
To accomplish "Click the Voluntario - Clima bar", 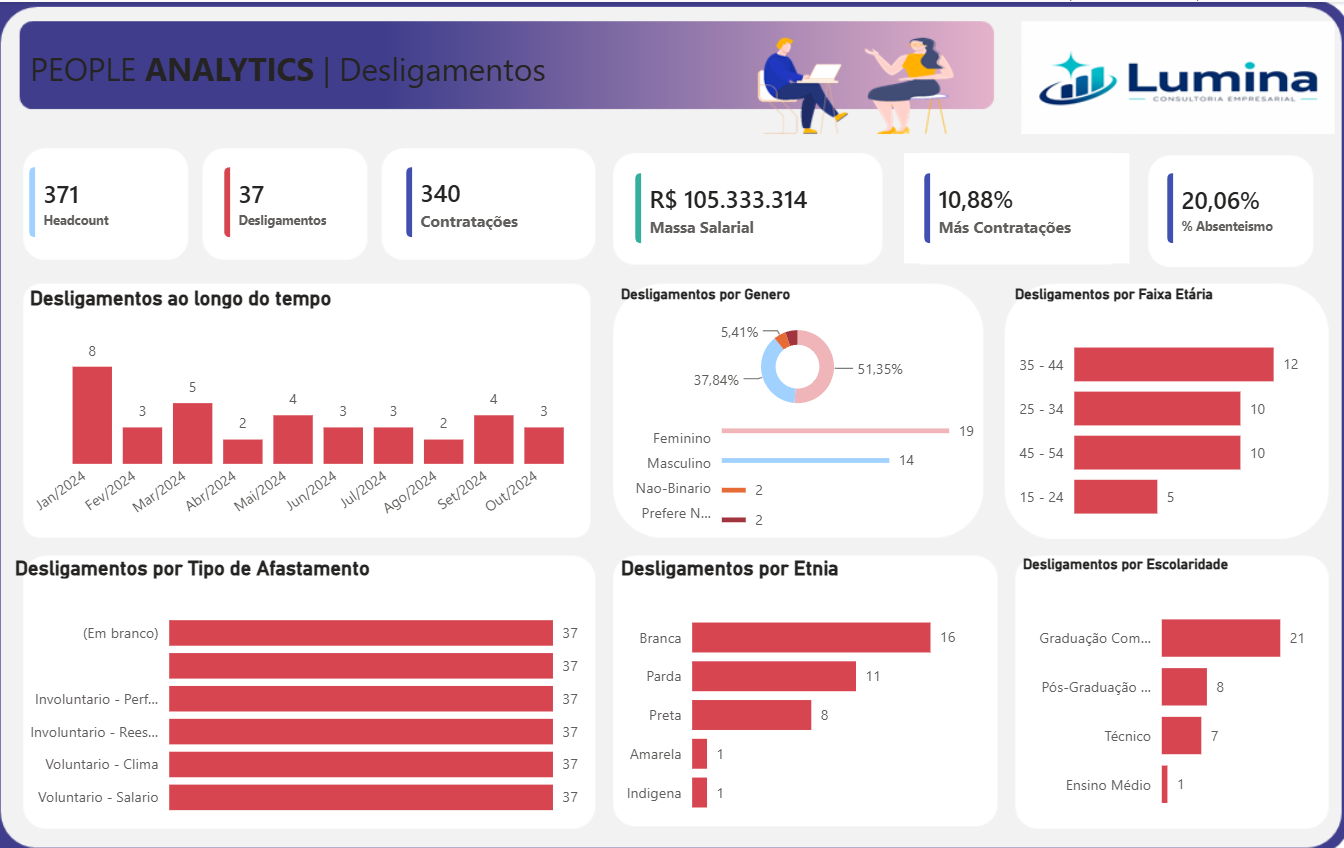I will pyautogui.click(x=361, y=764).
